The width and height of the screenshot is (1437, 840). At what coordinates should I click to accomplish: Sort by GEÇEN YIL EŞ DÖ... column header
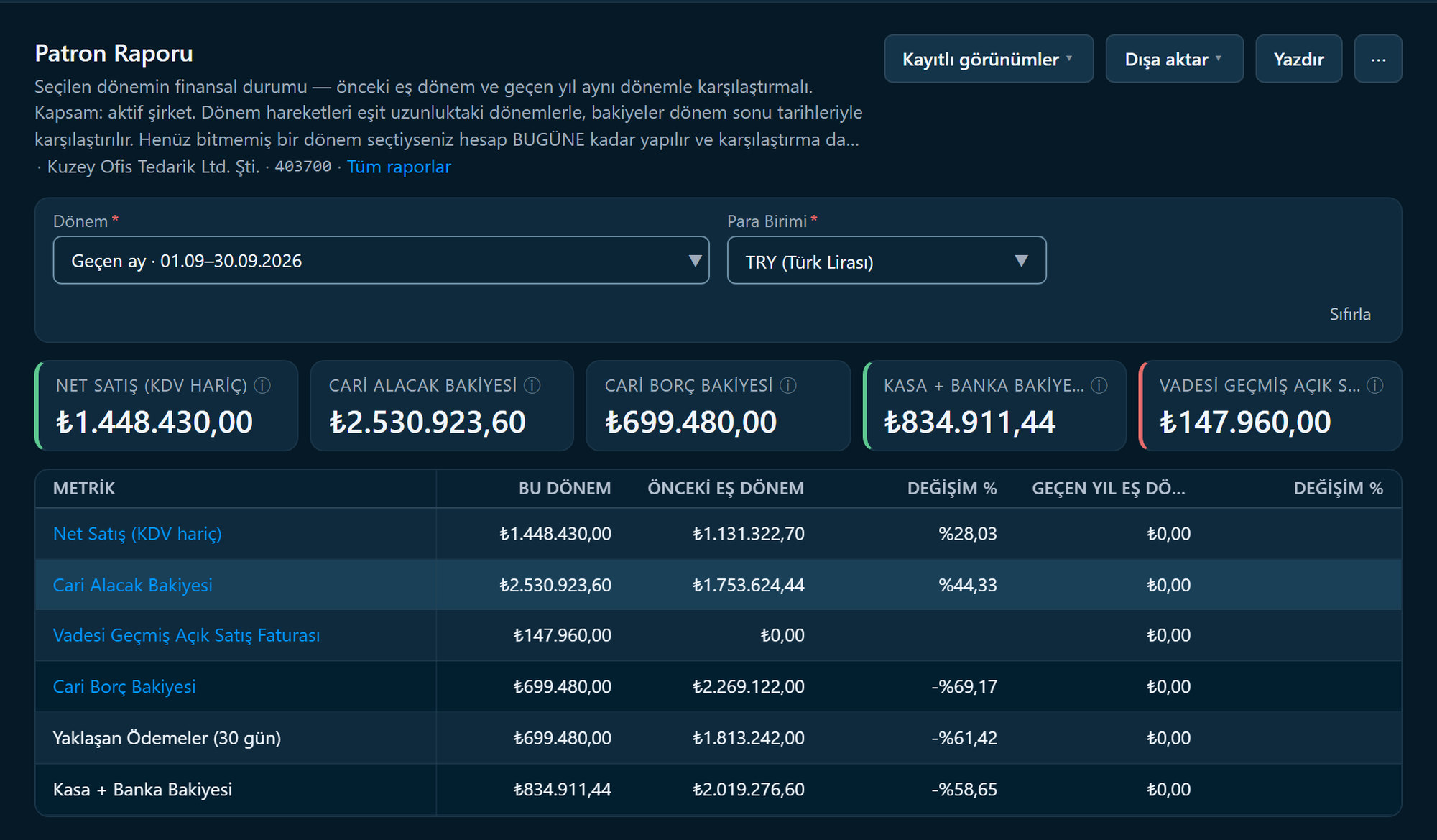pos(1109,489)
